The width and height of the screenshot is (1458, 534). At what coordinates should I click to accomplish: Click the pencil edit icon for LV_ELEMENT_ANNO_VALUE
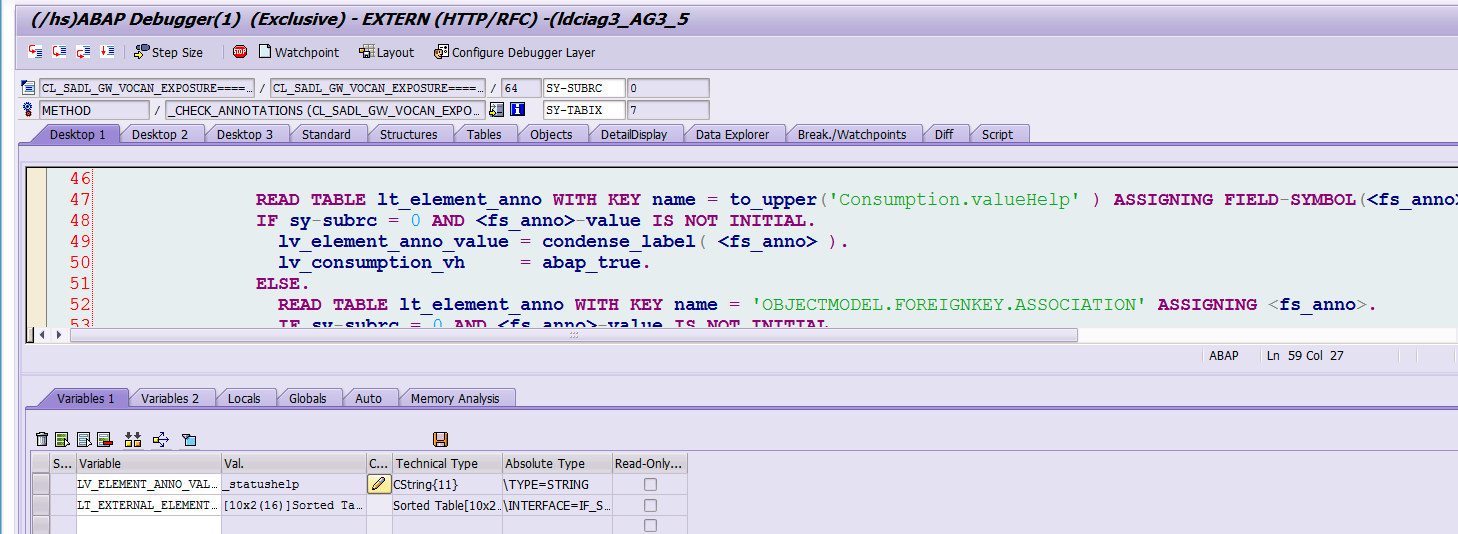click(x=379, y=484)
